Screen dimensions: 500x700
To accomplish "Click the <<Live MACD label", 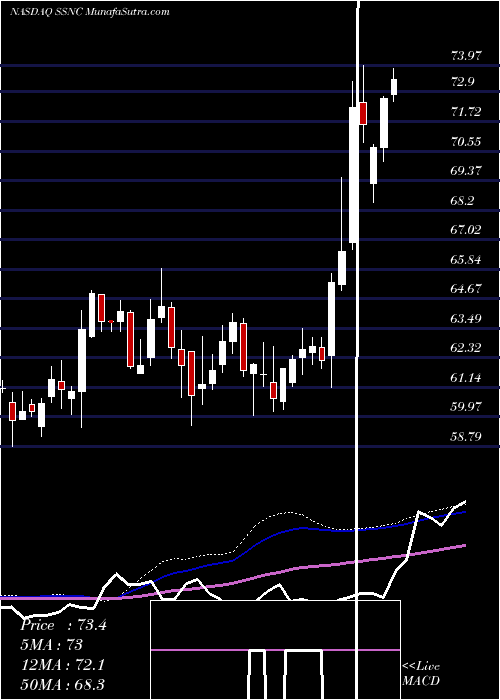I will (421, 674).
